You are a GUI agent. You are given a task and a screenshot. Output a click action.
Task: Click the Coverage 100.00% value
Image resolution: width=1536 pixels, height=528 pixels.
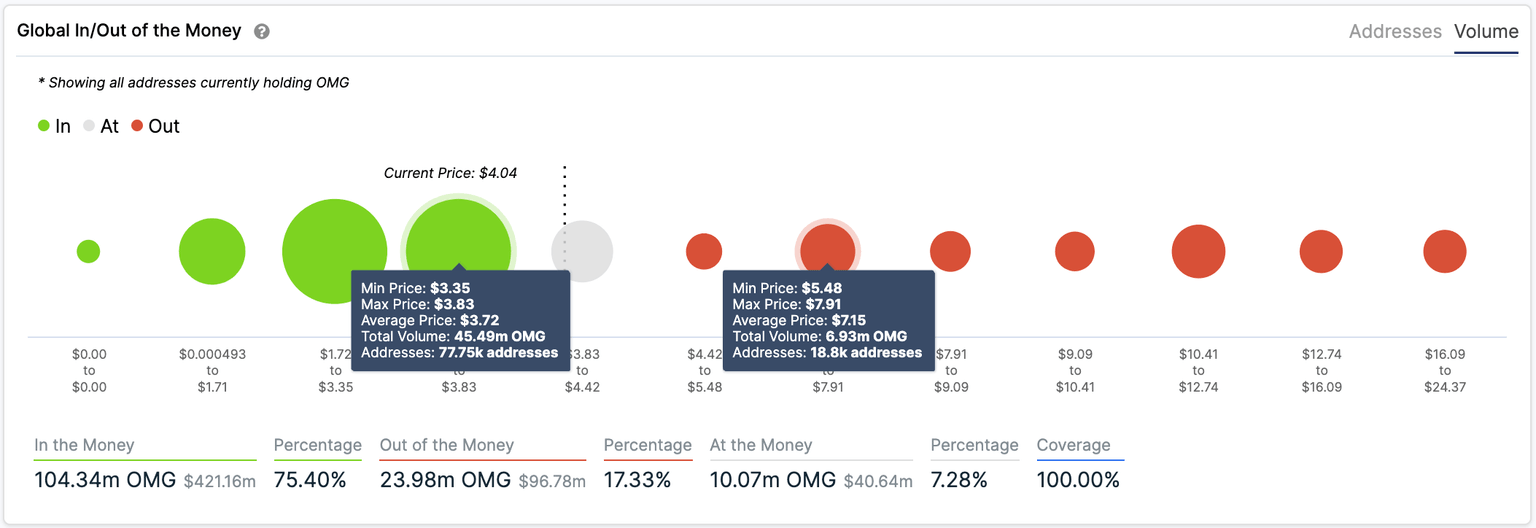(x=1078, y=481)
